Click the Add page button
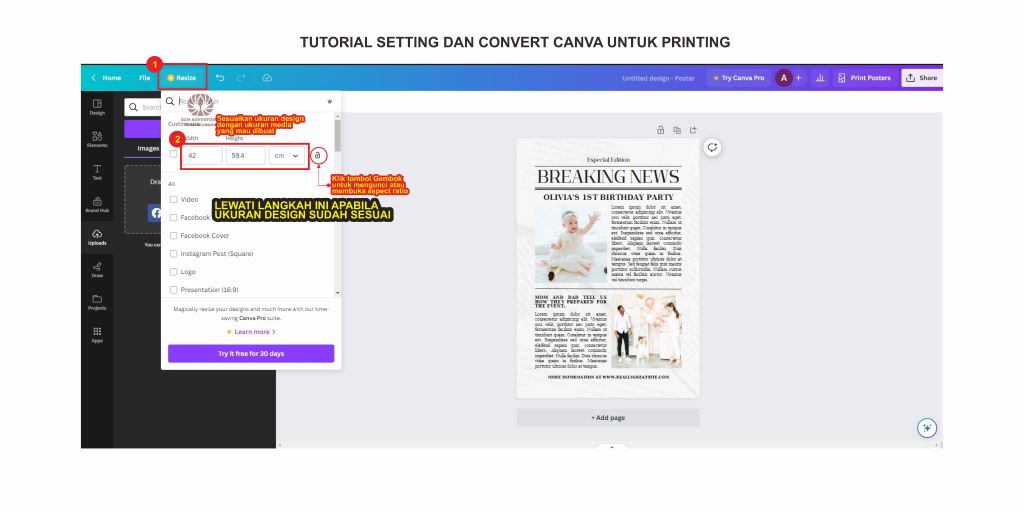 click(608, 417)
